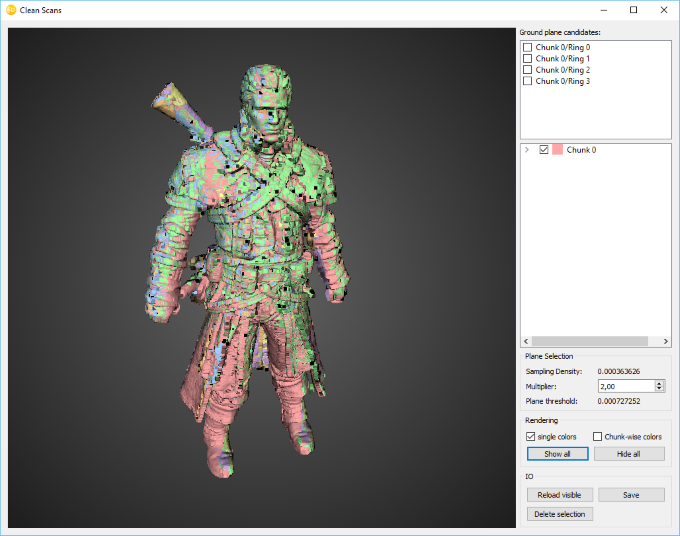Uncheck the single colors option

coord(531,437)
